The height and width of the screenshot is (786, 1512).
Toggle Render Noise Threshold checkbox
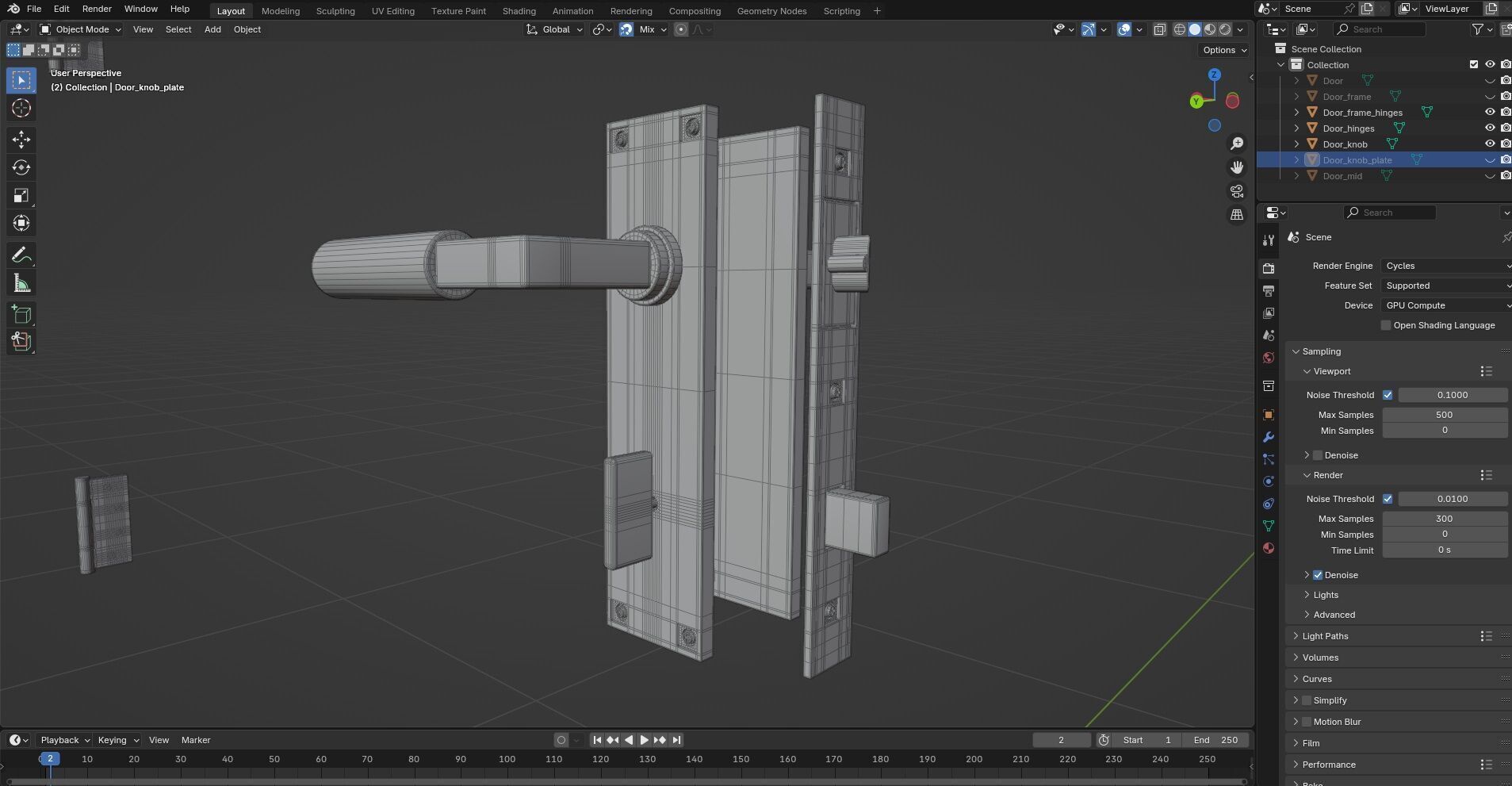(x=1388, y=499)
